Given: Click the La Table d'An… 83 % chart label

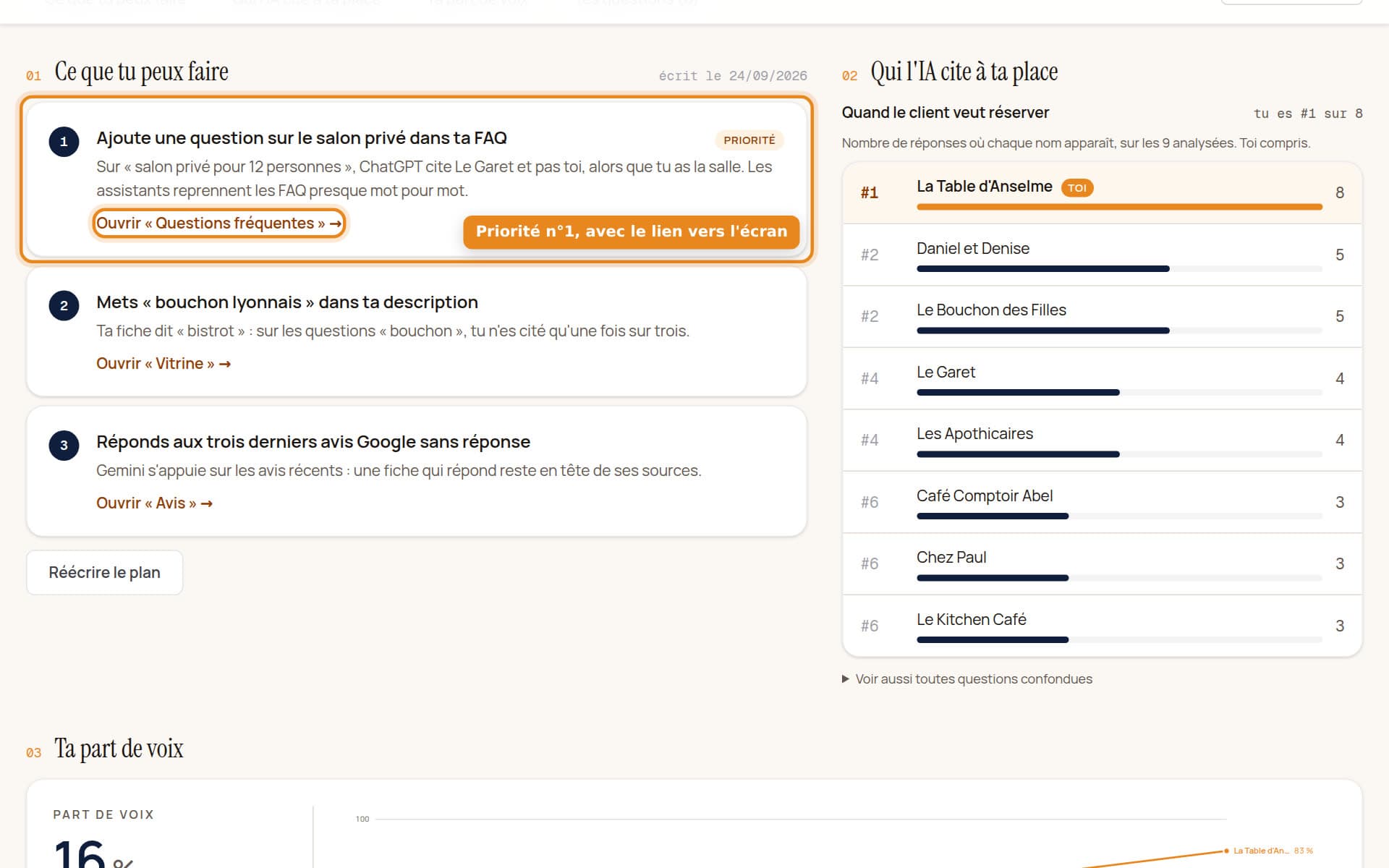Looking at the screenshot, I should (1273, 851).
